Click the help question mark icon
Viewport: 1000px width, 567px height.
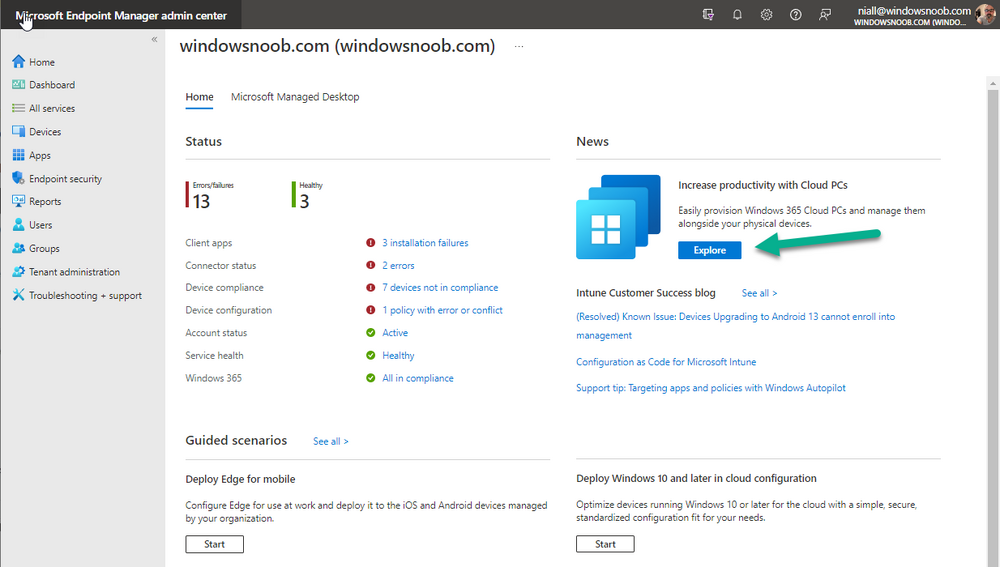click(x=796, y=14)
